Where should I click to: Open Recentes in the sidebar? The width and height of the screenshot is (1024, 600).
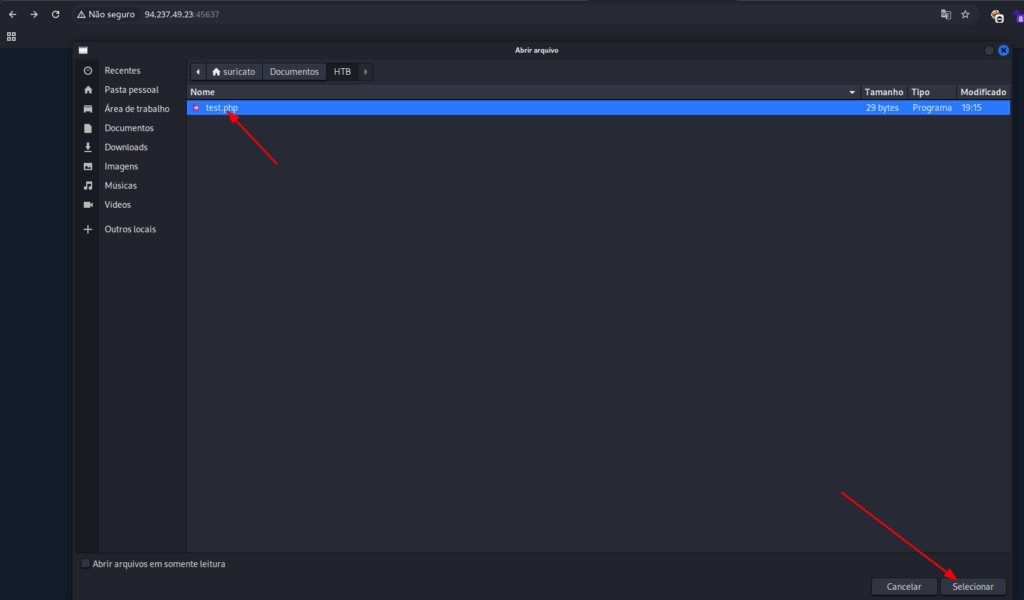click(x=122, y=71)
